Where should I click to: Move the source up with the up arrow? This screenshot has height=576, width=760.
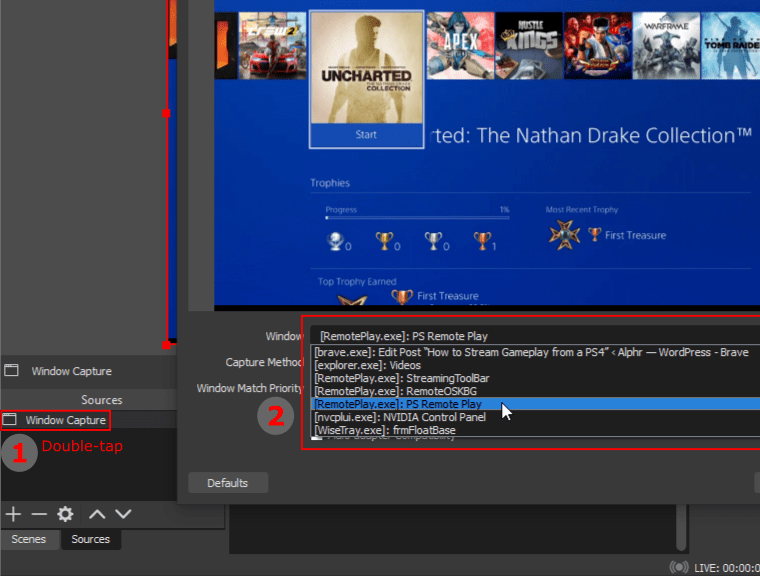(x=97, y=514)
